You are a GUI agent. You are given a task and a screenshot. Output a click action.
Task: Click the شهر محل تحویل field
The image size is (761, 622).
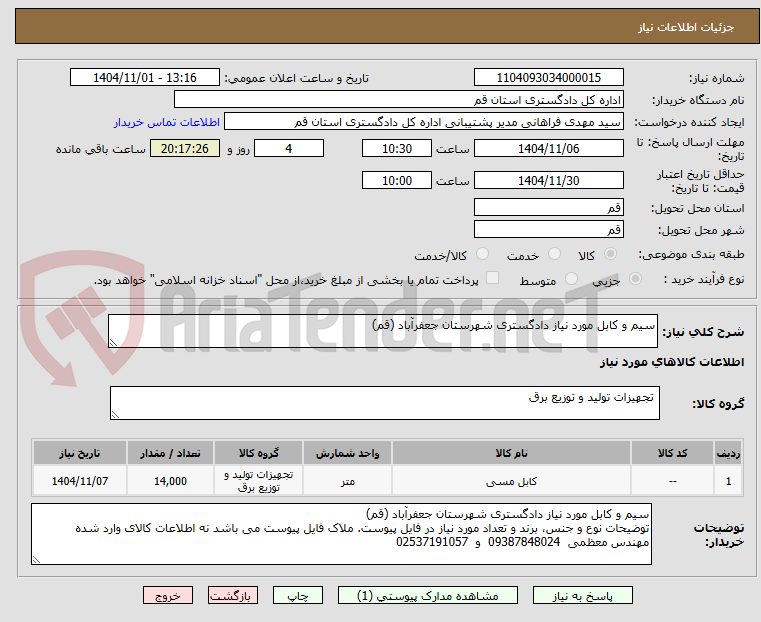(x=548, y=229)
